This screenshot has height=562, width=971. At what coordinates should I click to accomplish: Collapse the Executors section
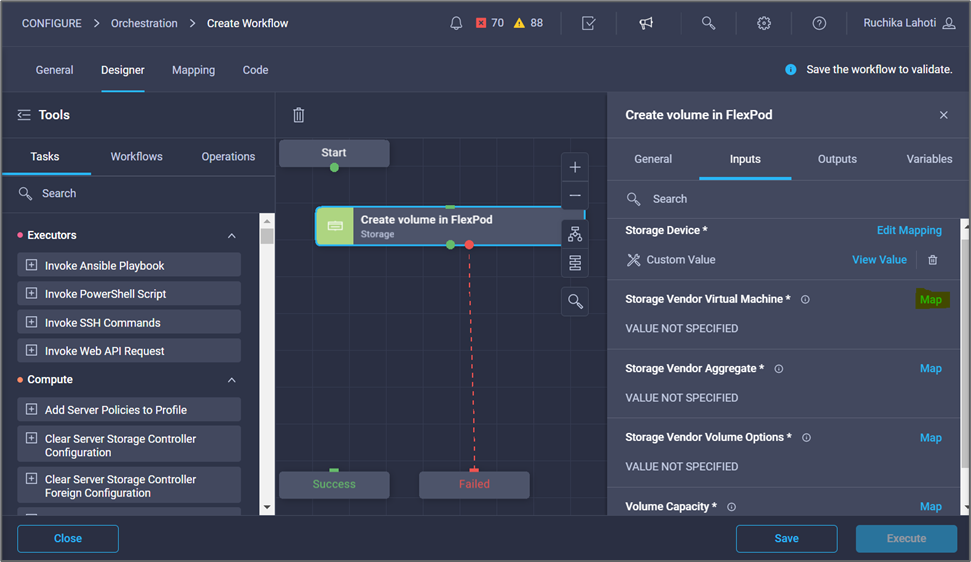pyautogui.click(x=232, y=236)
